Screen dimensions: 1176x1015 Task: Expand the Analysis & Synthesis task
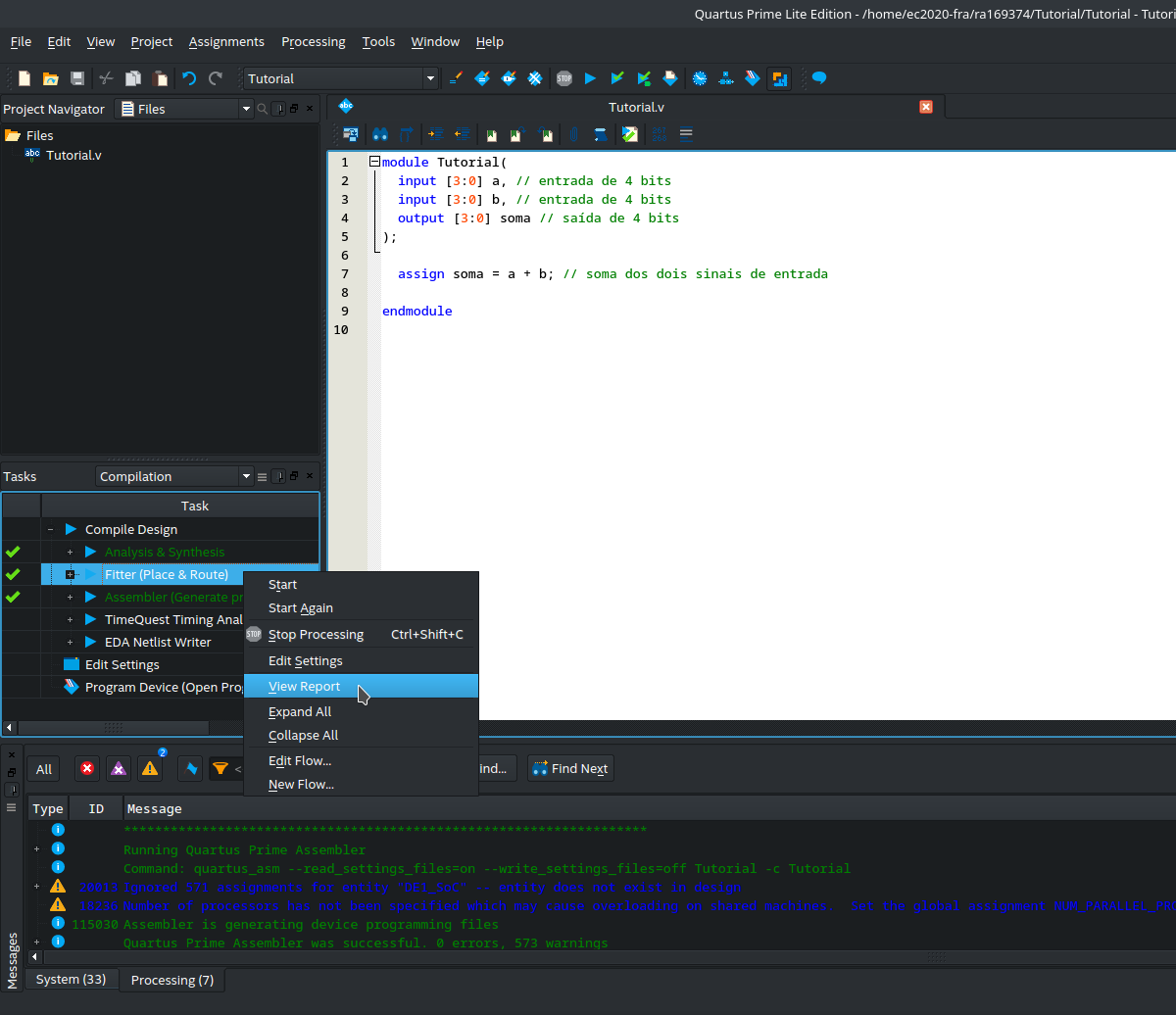click(x=70, y=552)
